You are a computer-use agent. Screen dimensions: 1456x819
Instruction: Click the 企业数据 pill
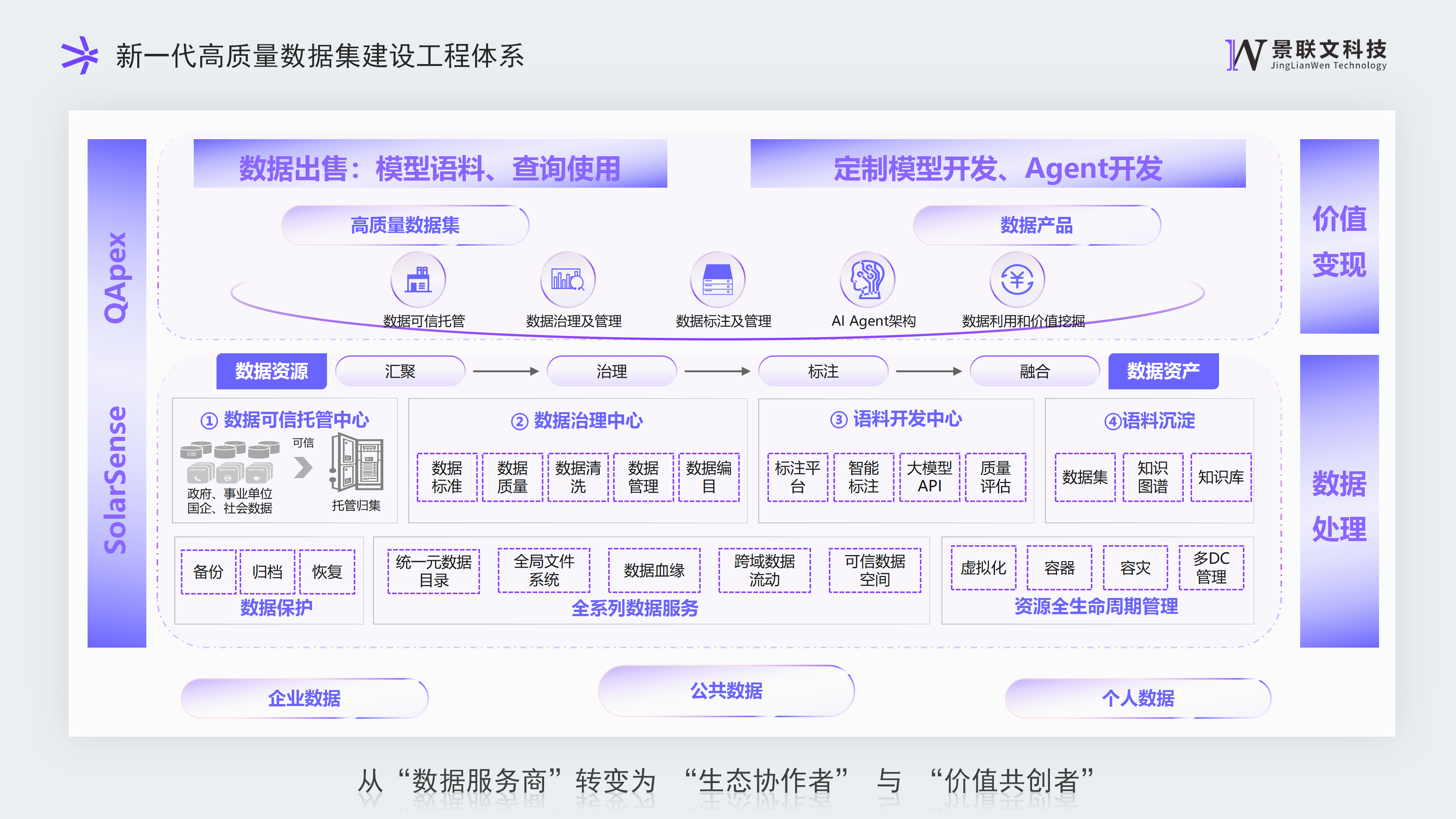[304, 698]
